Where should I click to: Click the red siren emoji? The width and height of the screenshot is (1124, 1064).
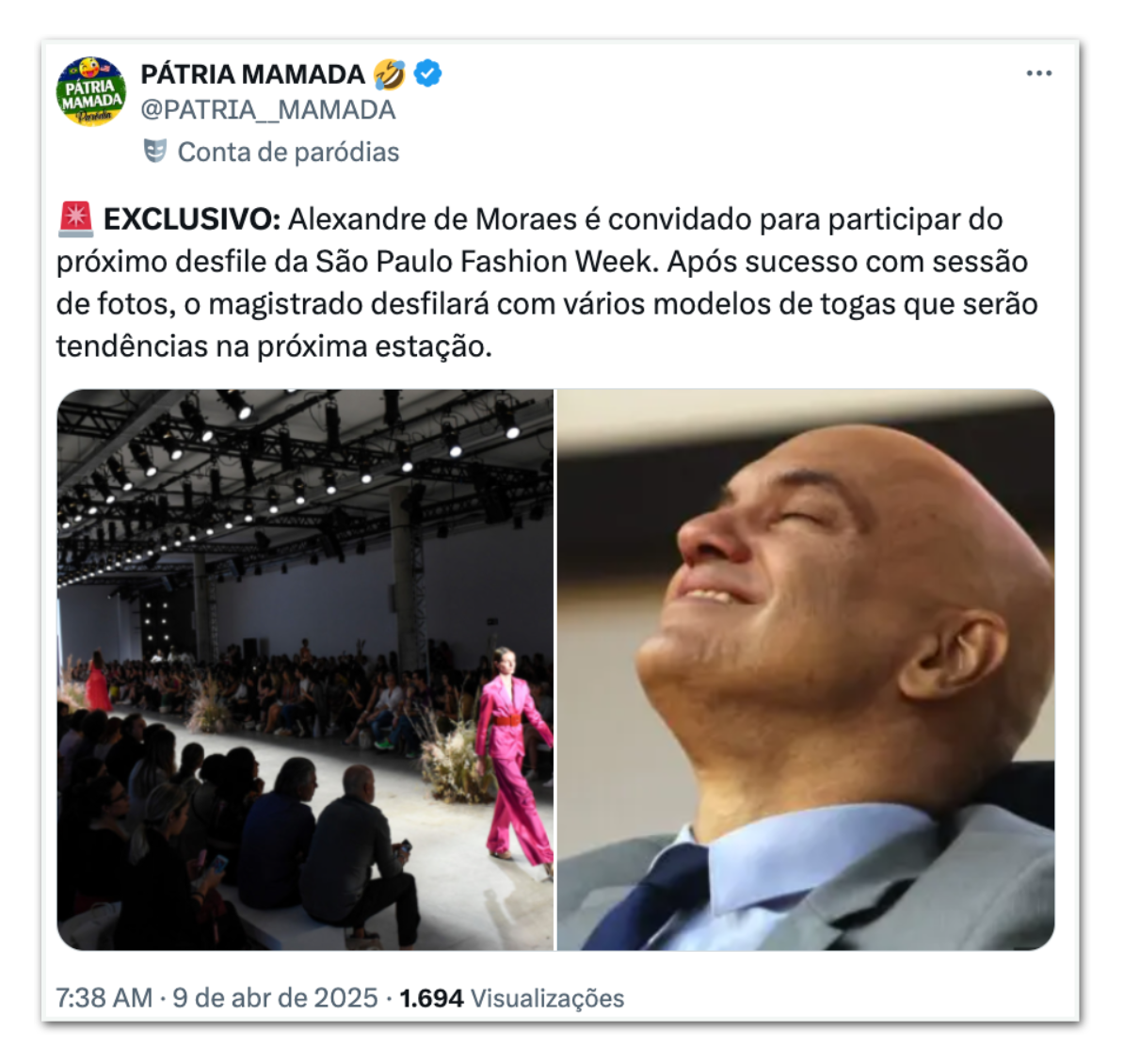(75, 219)
